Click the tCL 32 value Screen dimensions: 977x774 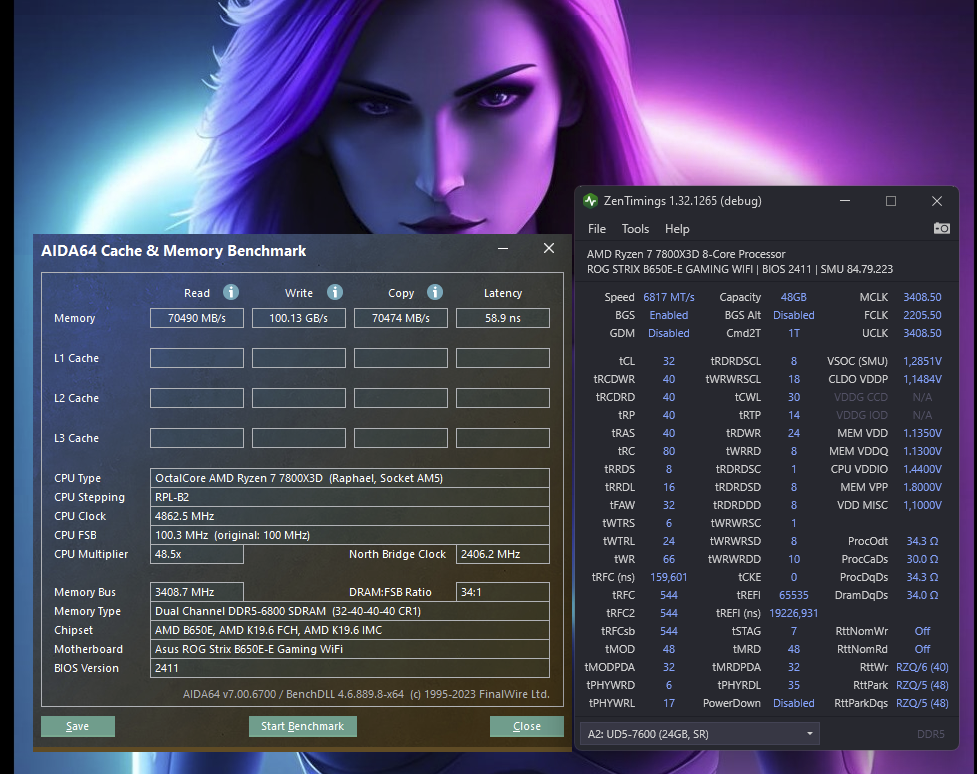point(669,361)
